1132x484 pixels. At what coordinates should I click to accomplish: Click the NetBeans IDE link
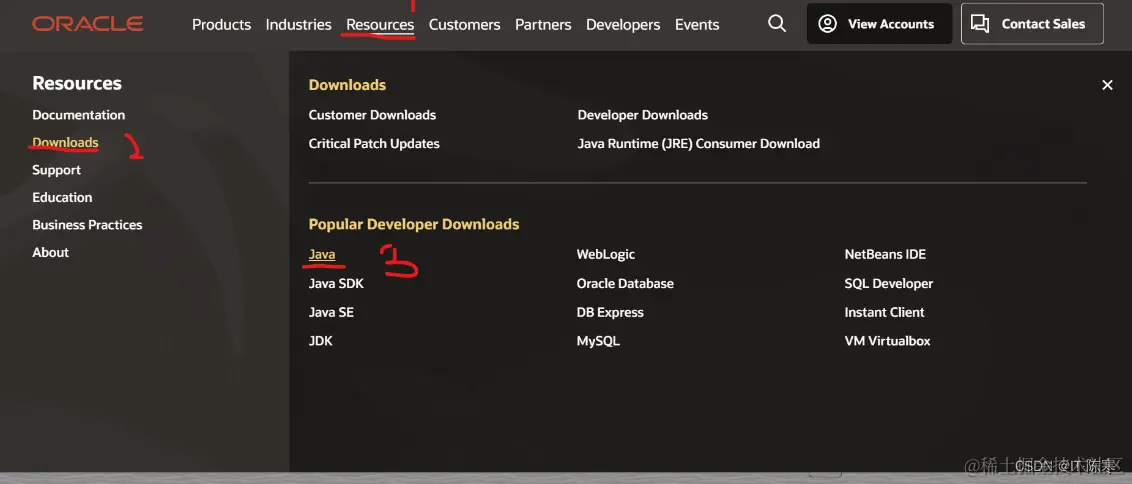[885, 254]
